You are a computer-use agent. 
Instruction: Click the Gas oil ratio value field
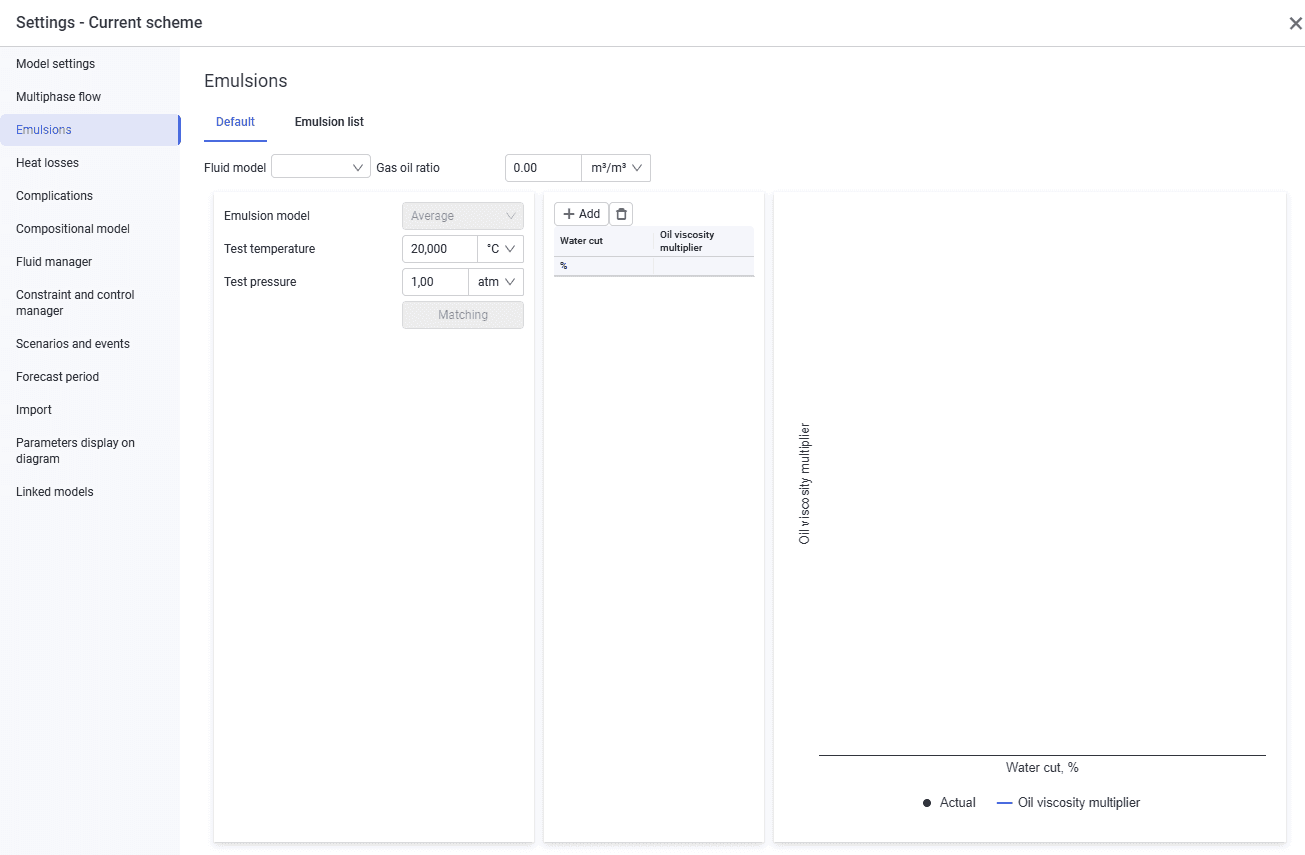click(543, 168)
